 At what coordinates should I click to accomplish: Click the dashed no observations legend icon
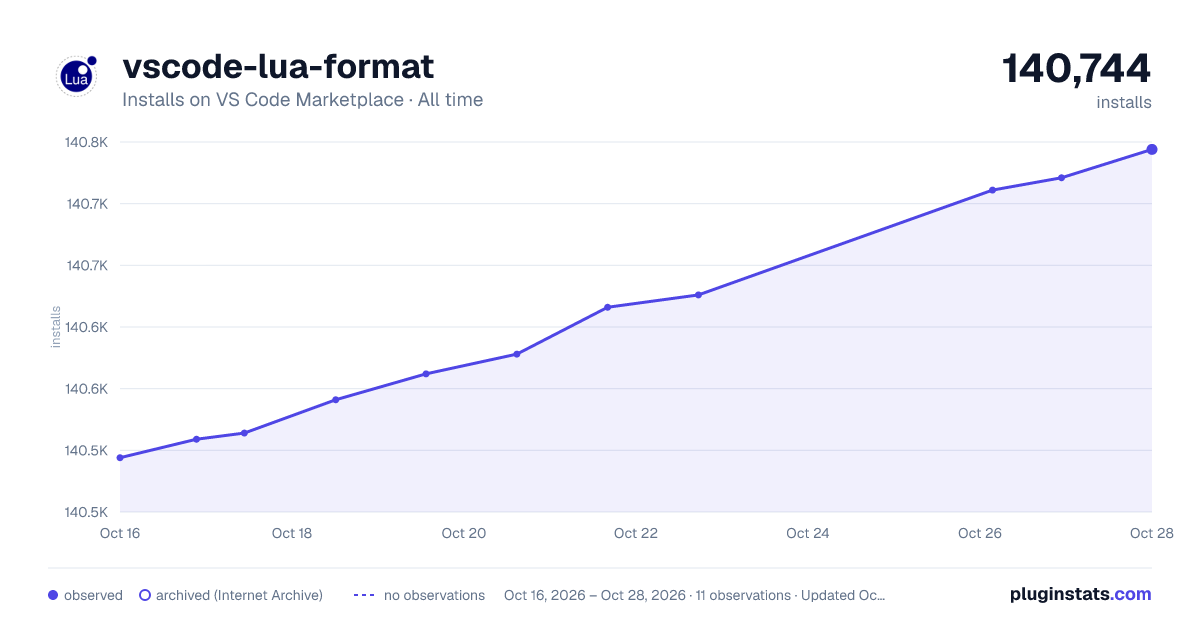(363, 595)
